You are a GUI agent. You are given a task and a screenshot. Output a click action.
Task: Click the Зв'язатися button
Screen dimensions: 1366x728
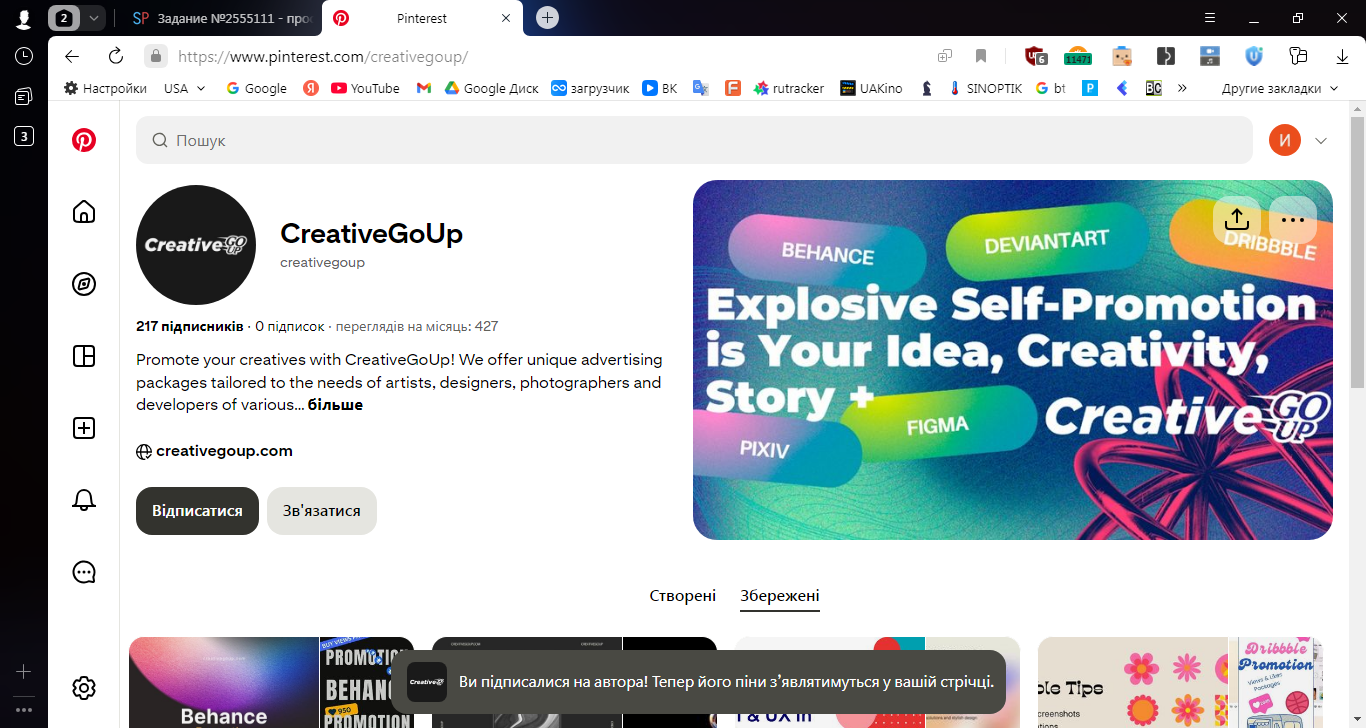pyautogui.click(x=322, y=511)
